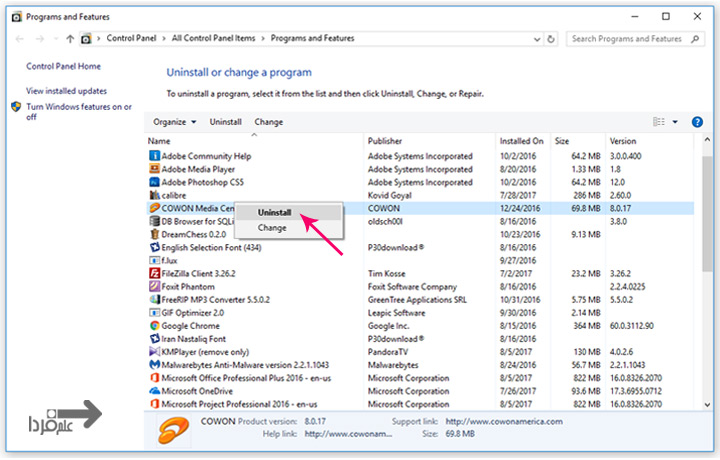720x460 pixels.
Task: Click the Microsoft OneDrive list icon
Action: click(x=154, y=390)
